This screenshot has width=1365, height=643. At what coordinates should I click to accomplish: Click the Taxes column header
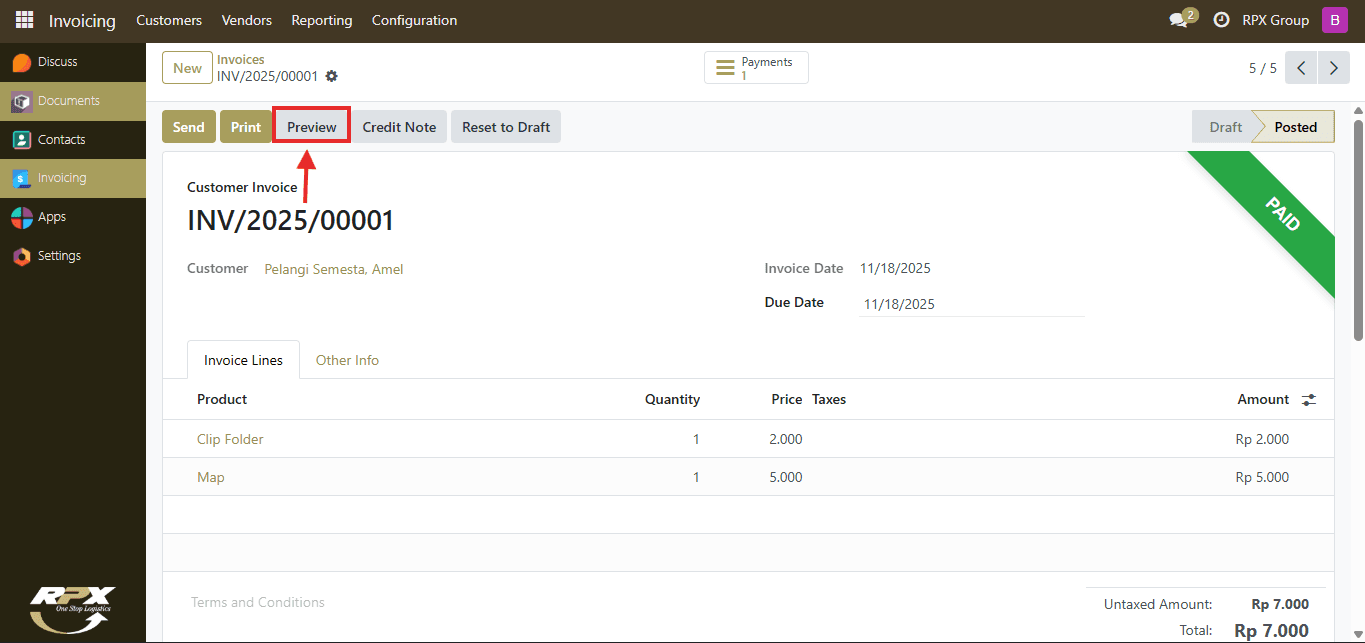[x=829, y=399]
